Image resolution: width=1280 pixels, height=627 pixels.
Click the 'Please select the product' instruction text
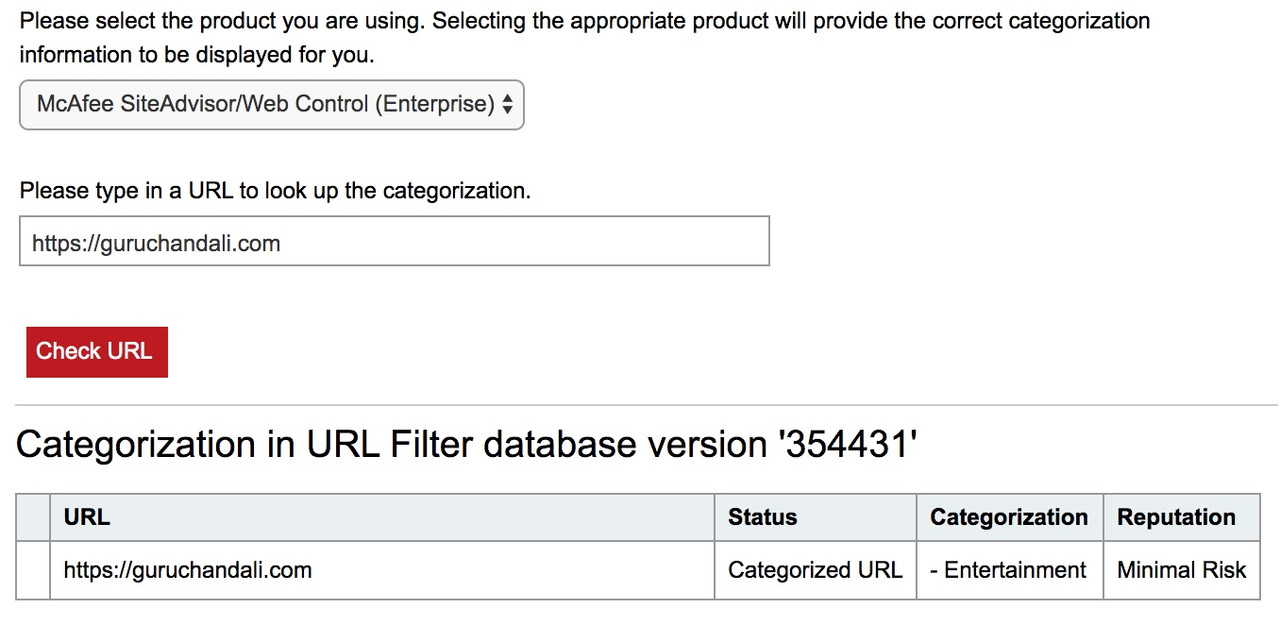coord(584,37)
